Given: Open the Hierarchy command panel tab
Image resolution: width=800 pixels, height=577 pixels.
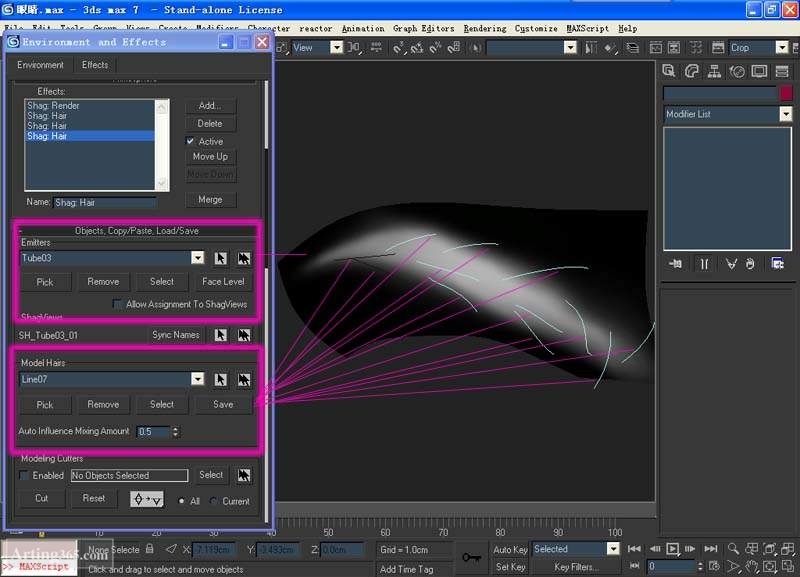Looking at the screenshot, I should coord(714,71).
